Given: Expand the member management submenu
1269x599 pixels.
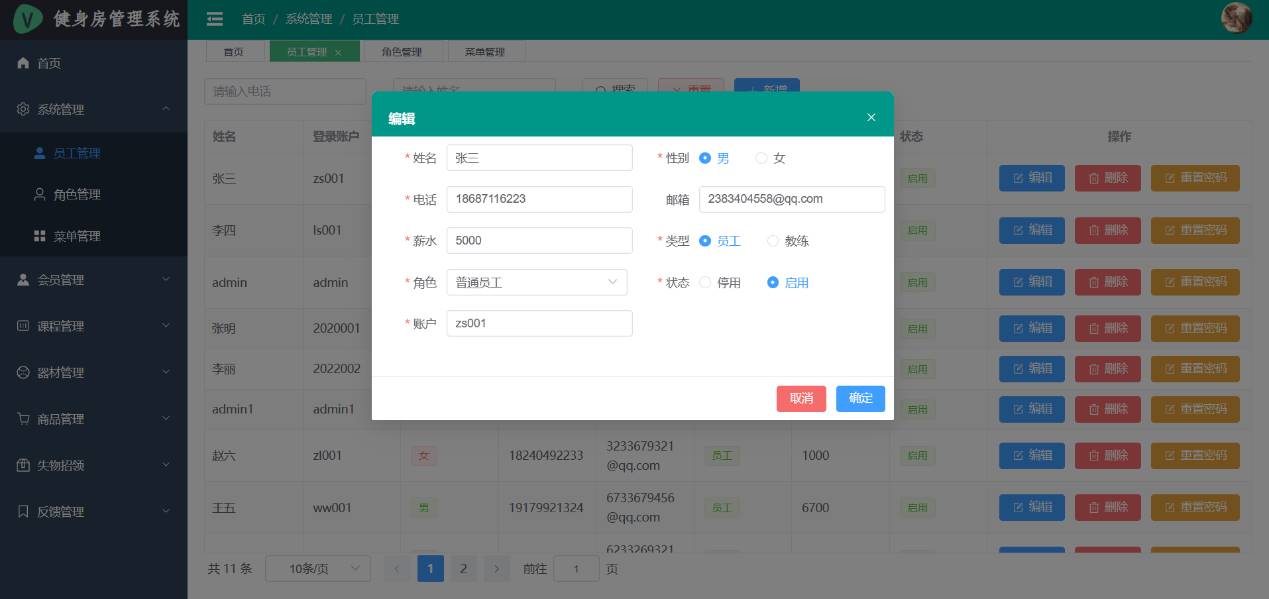Looking at the screenshot, I should (93, 280).
